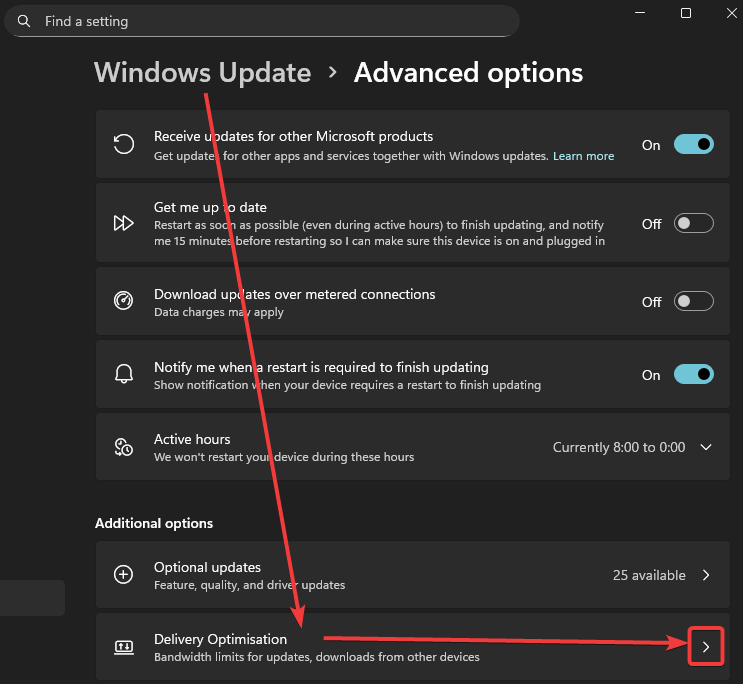Click the Optional updates plus icon
The width and height of the screenshot is (743, 684).
coord(124,575)
